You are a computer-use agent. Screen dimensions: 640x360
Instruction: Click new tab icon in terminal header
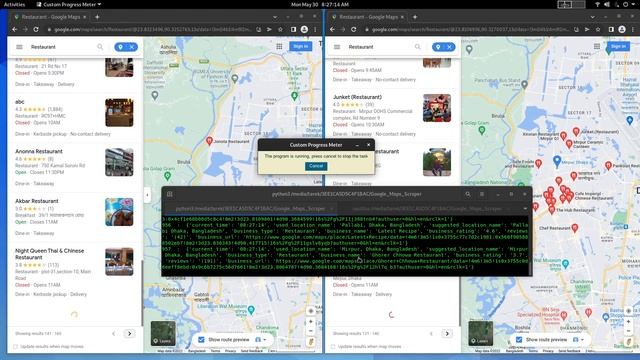[169, 194]
